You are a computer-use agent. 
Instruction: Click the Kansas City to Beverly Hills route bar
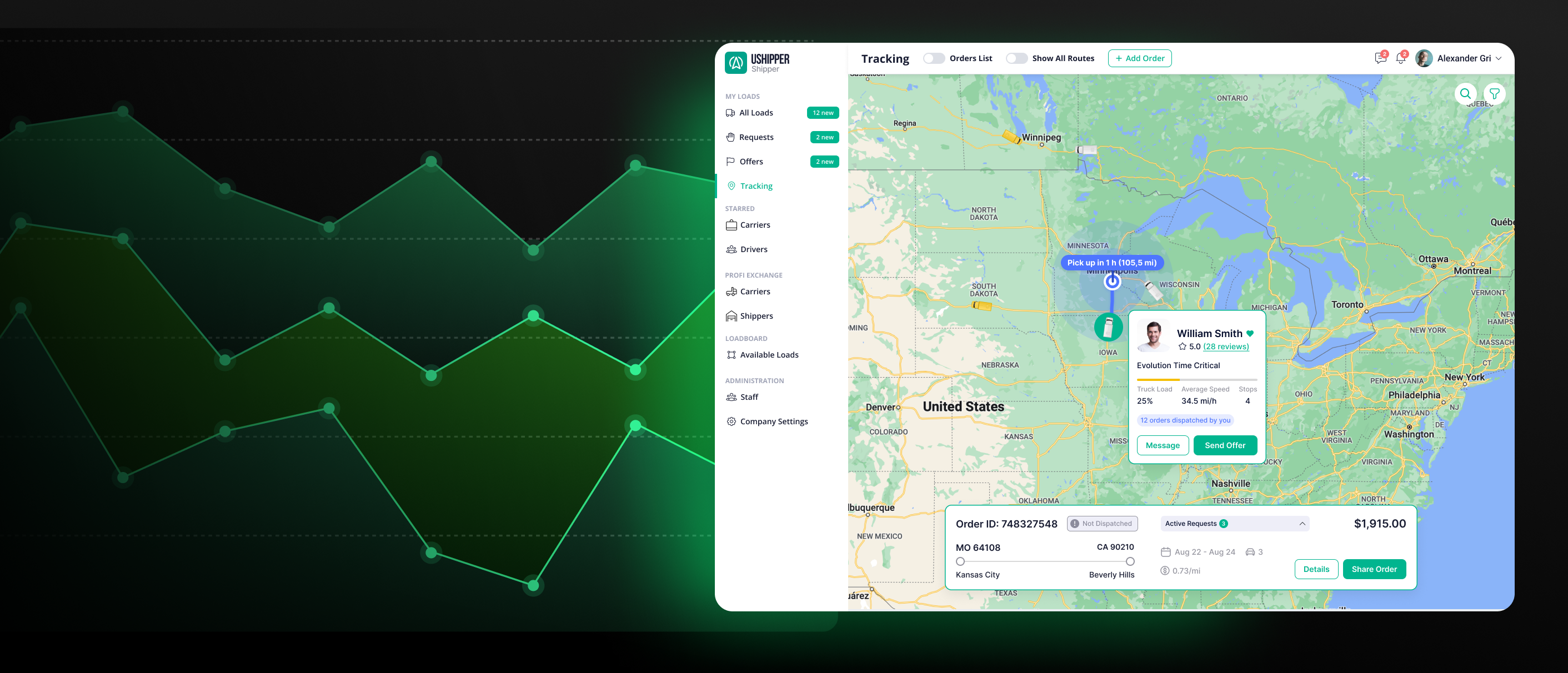click(1045, 561)
